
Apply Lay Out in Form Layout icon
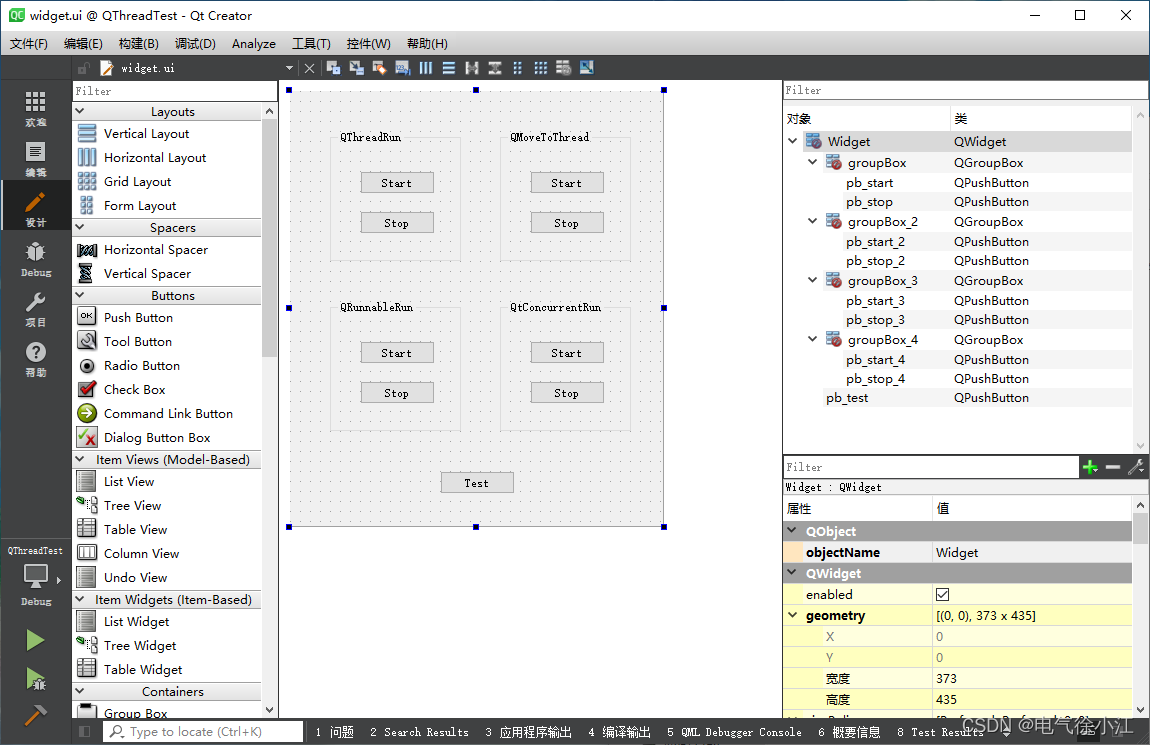point(518,68)
